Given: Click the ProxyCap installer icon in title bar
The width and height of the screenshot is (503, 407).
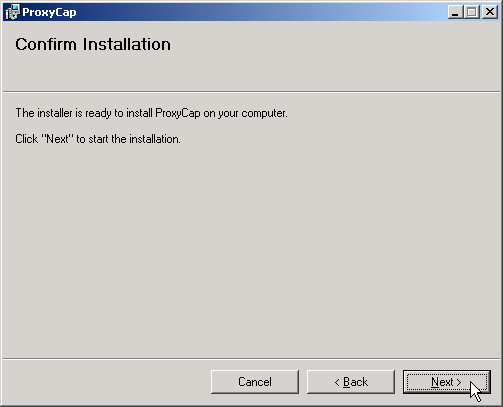Looking at the screenshot, I should coord(13,12).
